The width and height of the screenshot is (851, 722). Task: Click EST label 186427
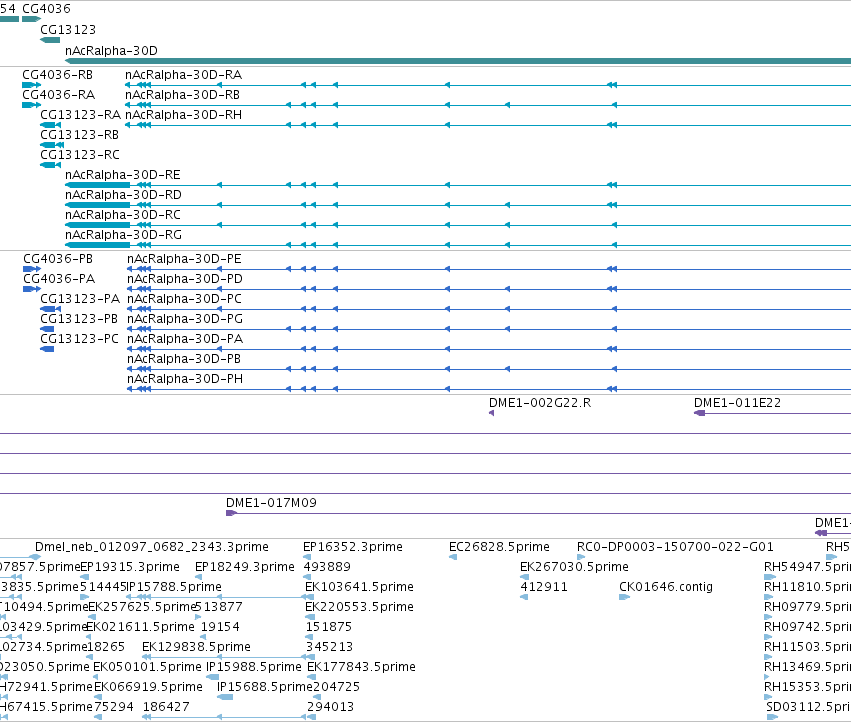(166, 707)
